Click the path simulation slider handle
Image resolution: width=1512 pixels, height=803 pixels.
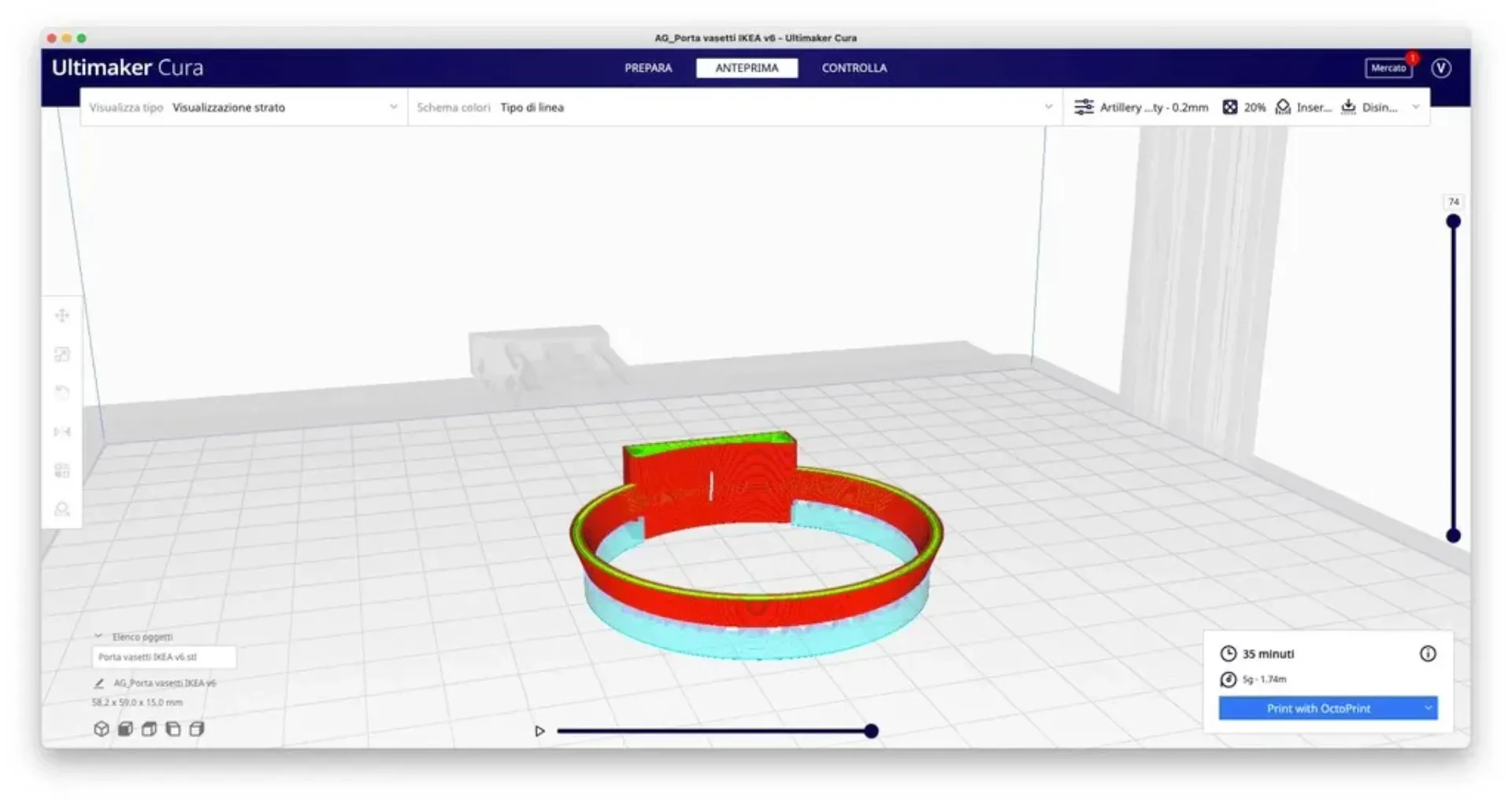pyautogui.click(x=871, y=731)
